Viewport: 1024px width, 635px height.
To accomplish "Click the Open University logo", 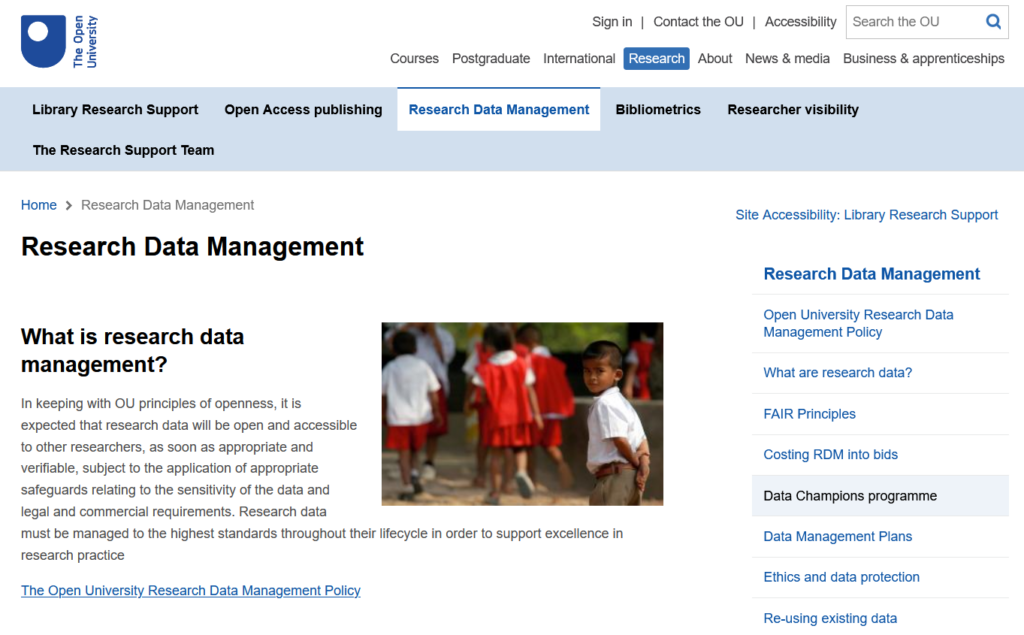I will click(59, 42).
